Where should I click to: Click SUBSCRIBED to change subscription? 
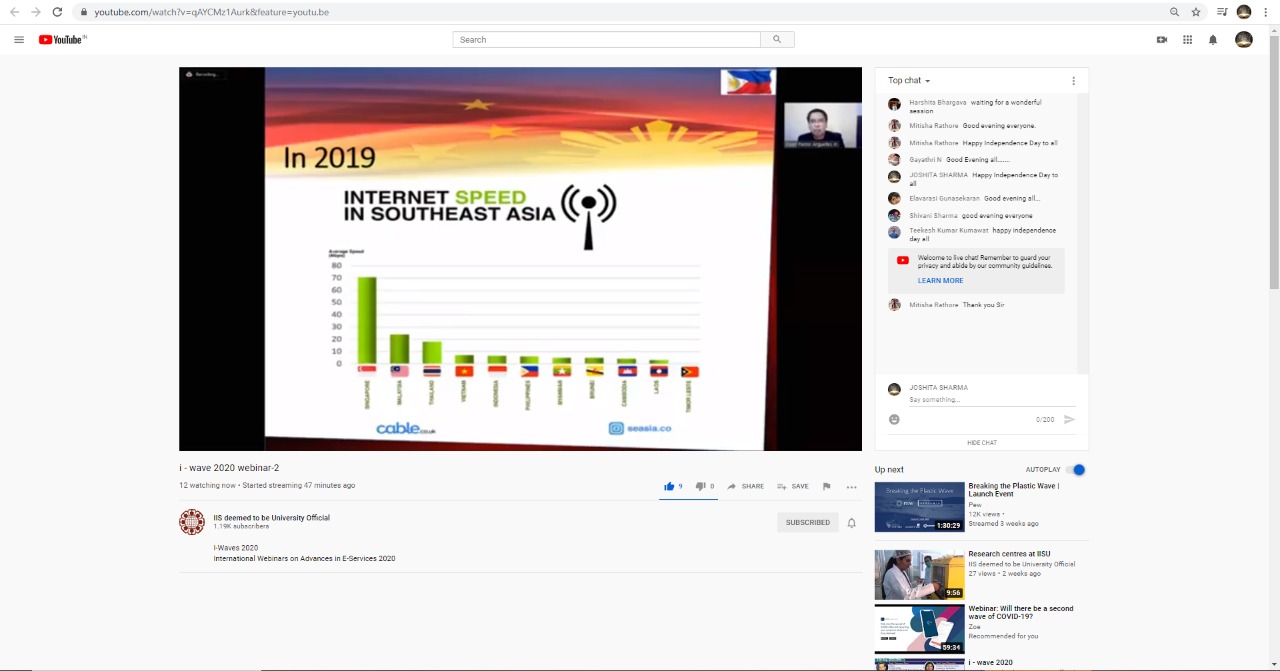tap(807, 523)
